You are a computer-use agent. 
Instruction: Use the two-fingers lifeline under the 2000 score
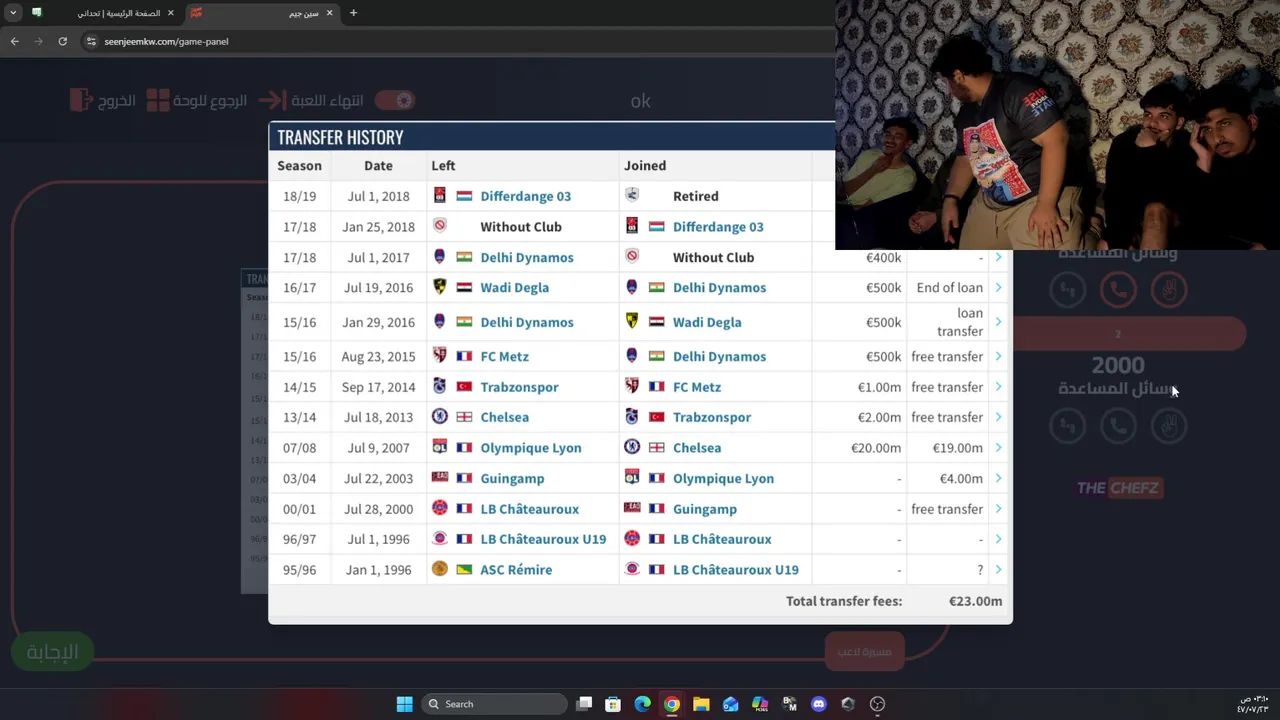click(1168, 426)
